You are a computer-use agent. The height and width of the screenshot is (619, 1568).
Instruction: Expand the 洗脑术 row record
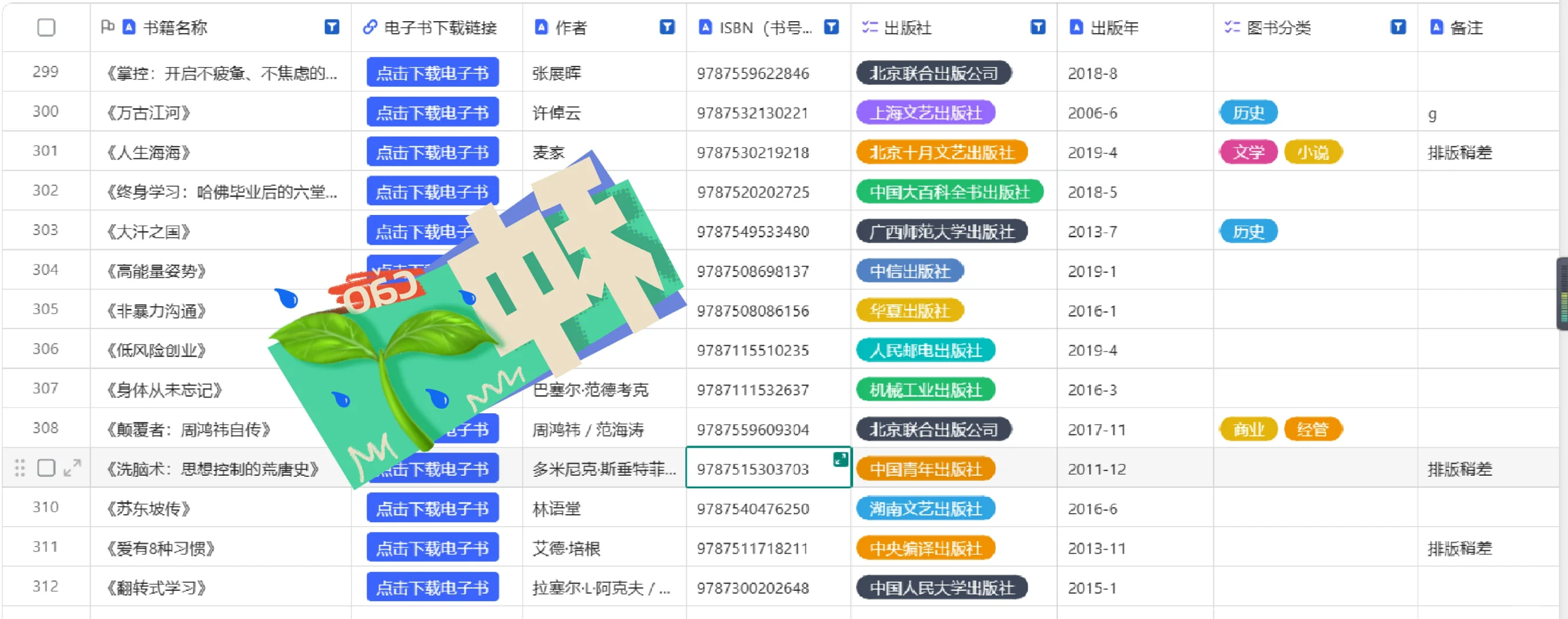point(72,468)
